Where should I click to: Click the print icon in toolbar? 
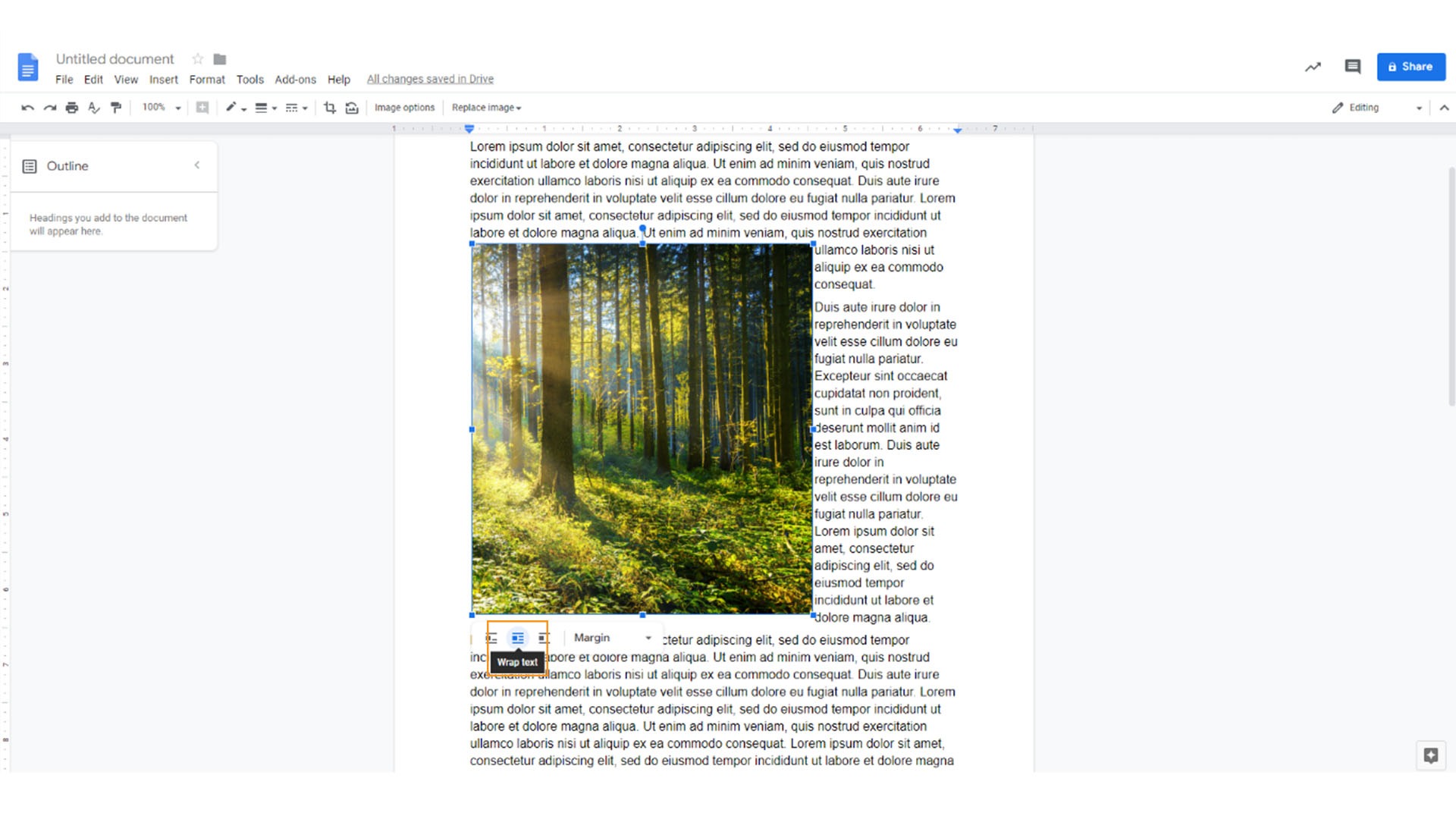72,107
